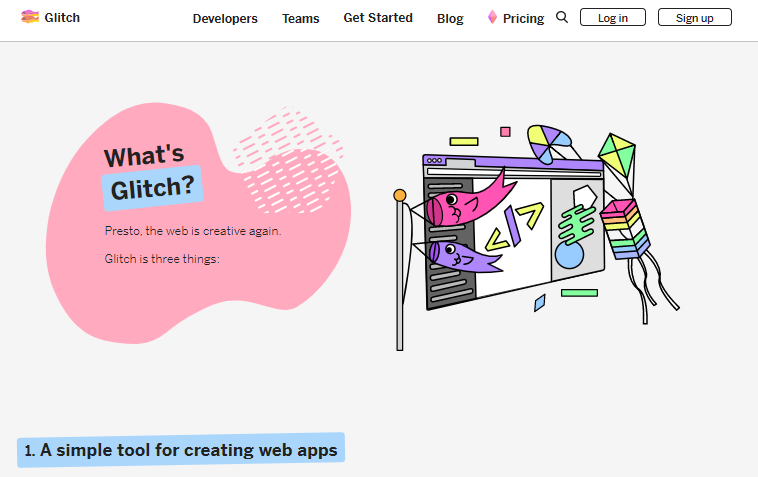The width and height of the screenshot is (758, 477).
Task: Click the Glitch logo icon
Action: [x=29, y=17]
